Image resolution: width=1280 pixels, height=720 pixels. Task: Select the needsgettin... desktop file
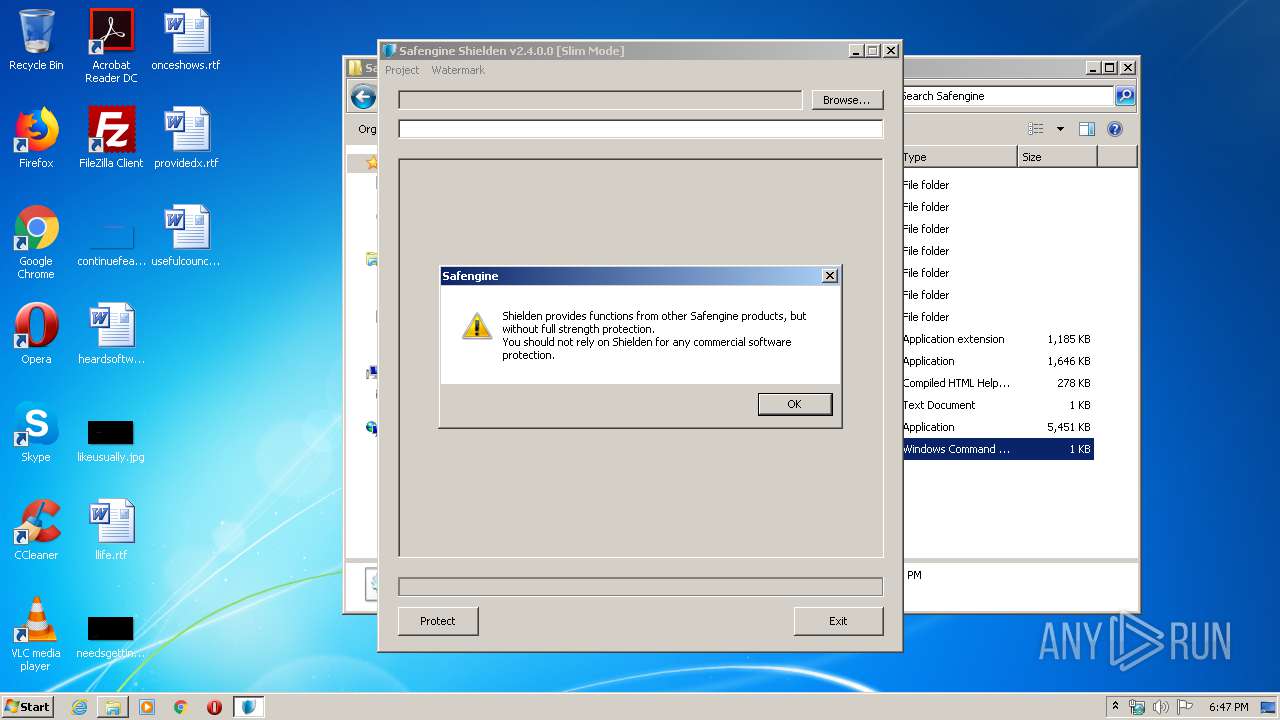[x=111, y=637]
